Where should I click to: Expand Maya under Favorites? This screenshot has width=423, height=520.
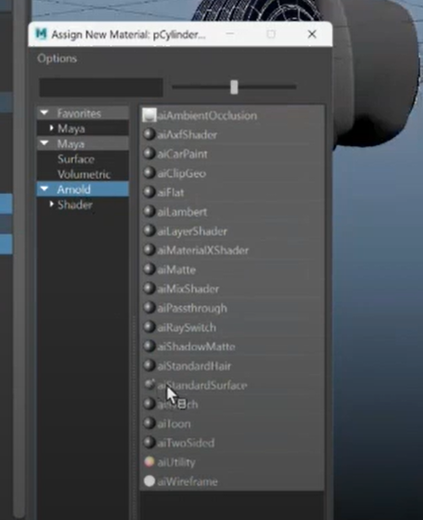(x=51, y=128)
